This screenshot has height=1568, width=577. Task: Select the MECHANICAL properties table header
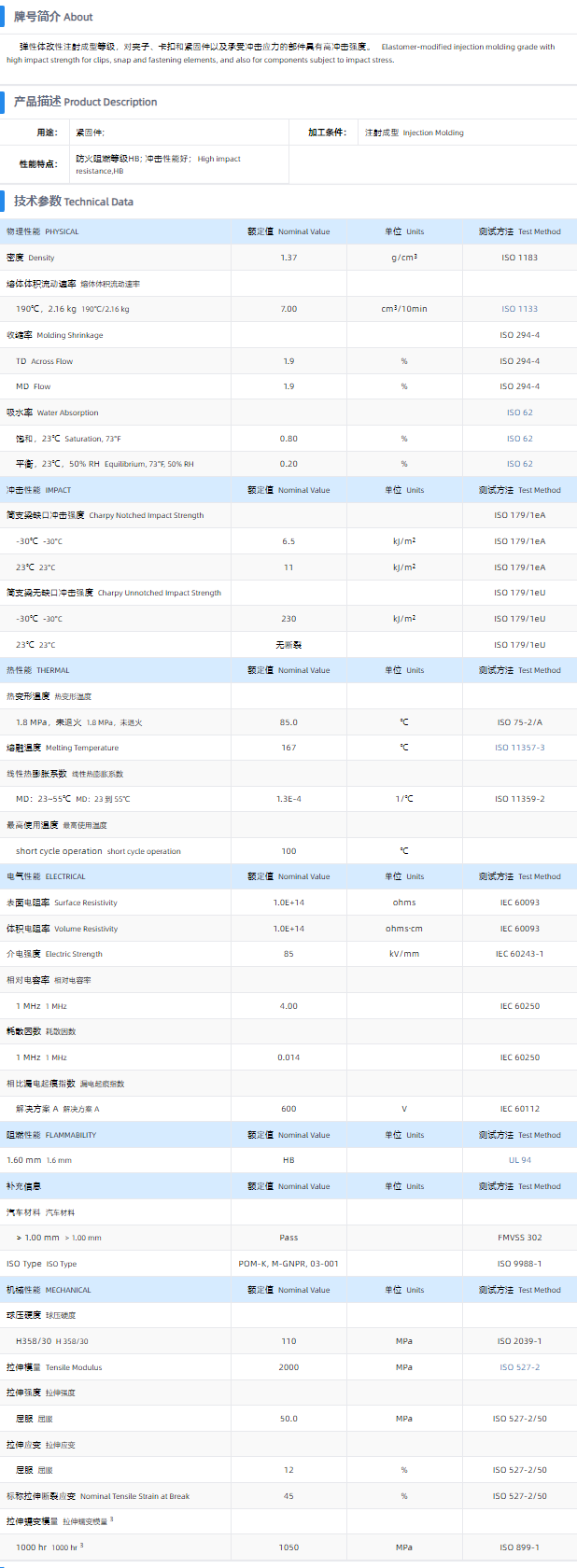pyautogui.click(x=49, y=1290)
